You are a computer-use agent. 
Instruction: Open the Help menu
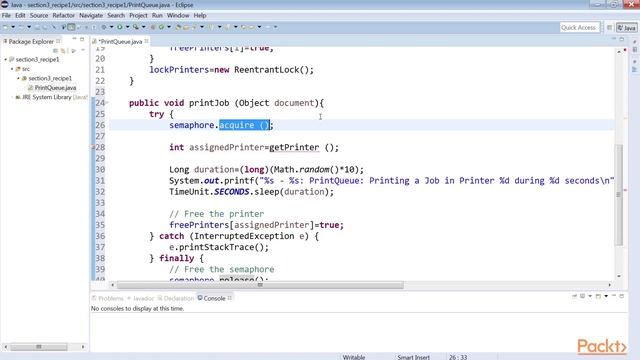(200, 16)
